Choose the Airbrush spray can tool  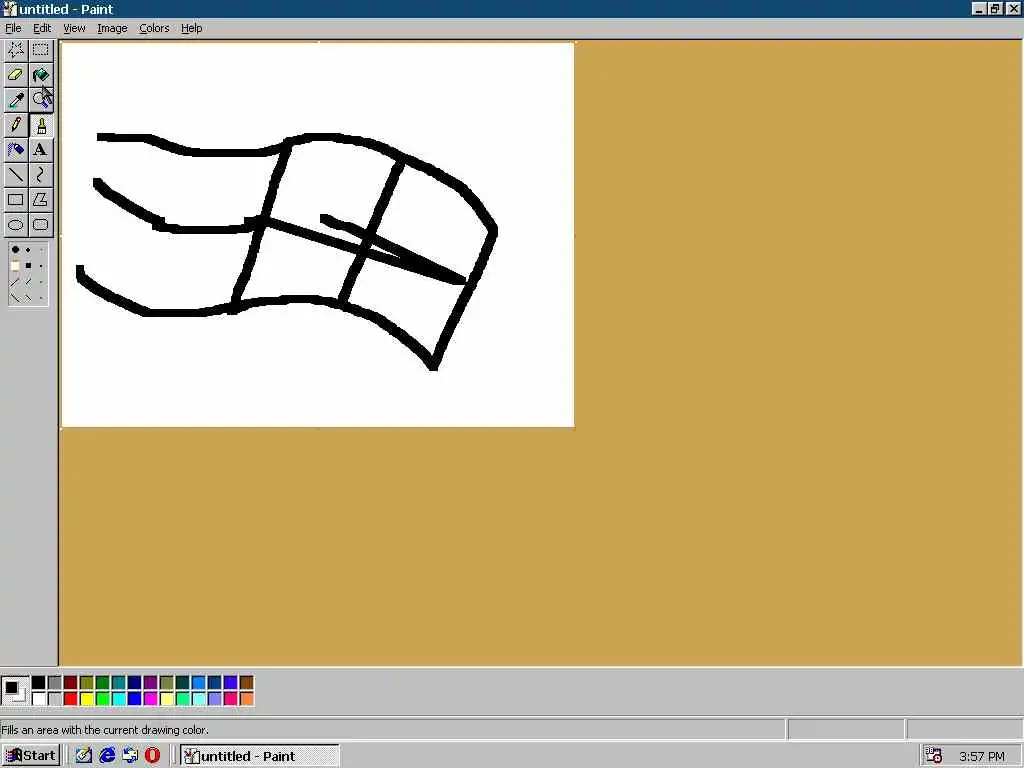[x=16, y=150]
